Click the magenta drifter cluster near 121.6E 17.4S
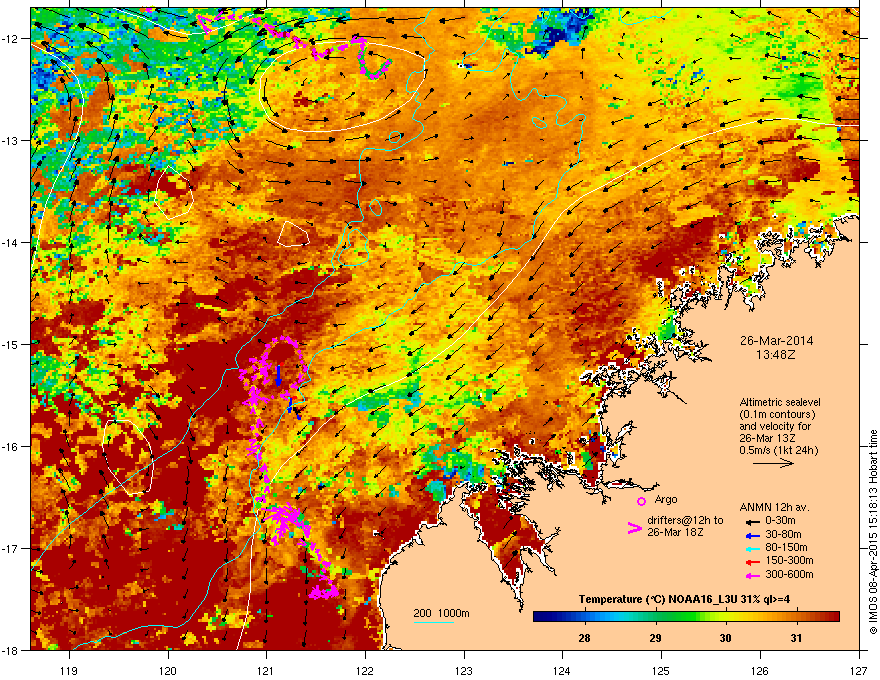 point(324,591)
